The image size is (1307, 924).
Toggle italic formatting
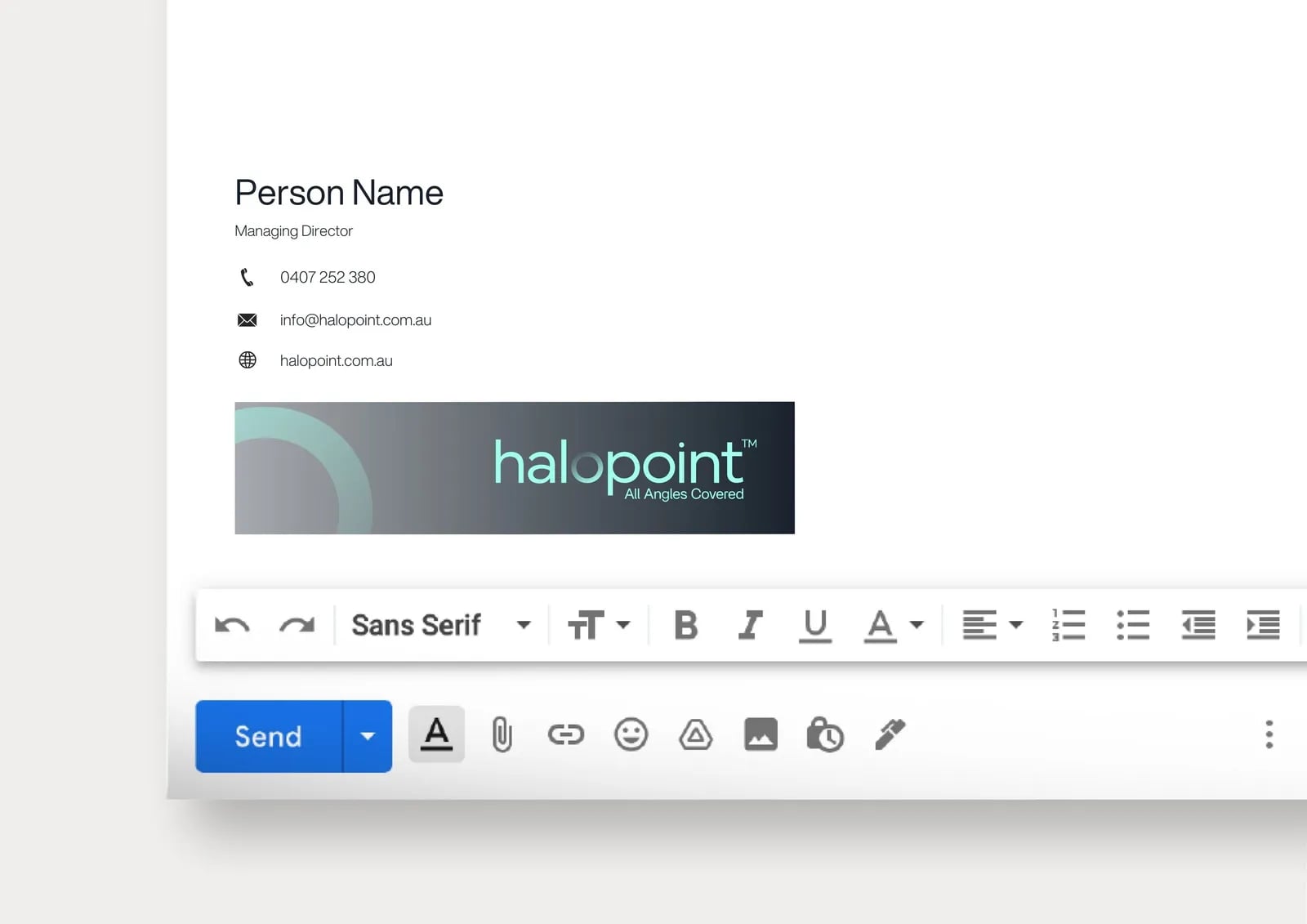[750, 625]
